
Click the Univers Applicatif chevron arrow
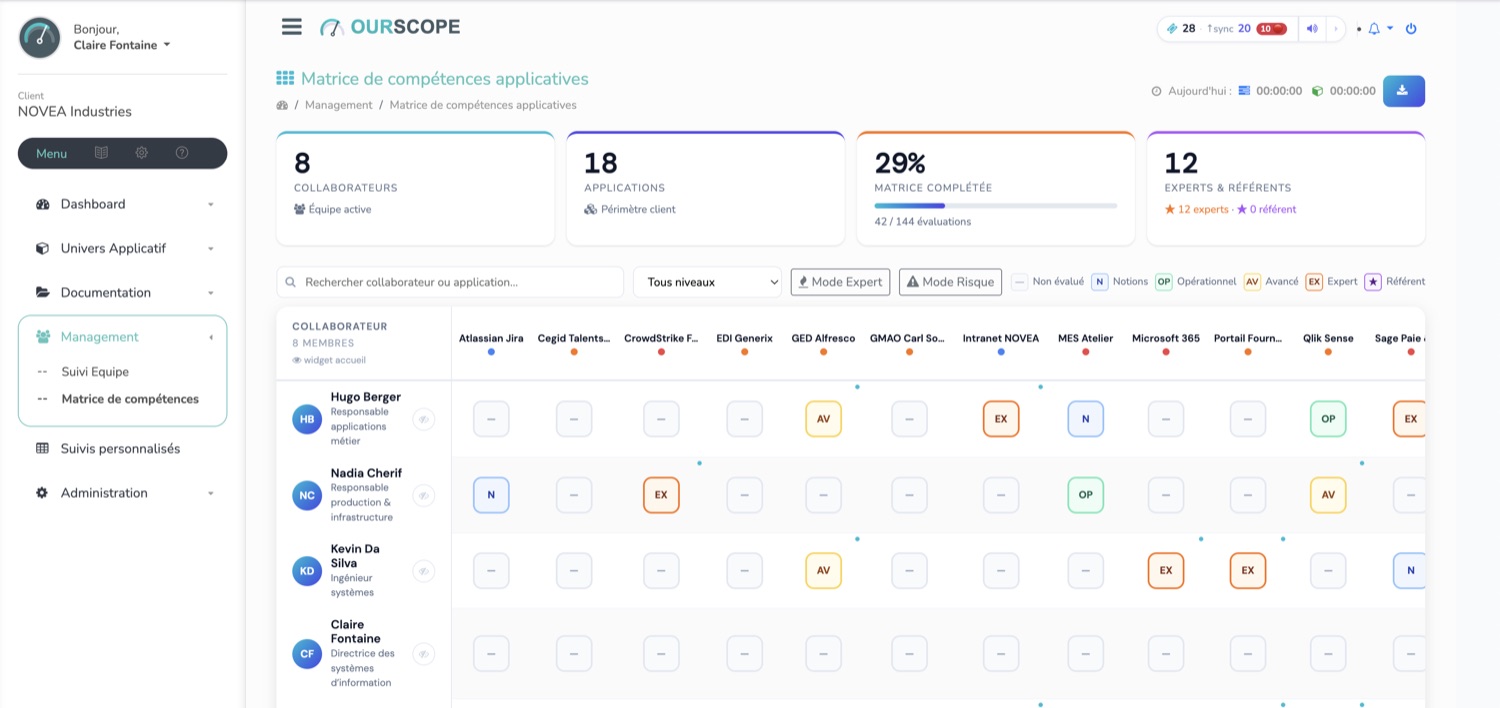pyautogui.click(x=210, y=248)
